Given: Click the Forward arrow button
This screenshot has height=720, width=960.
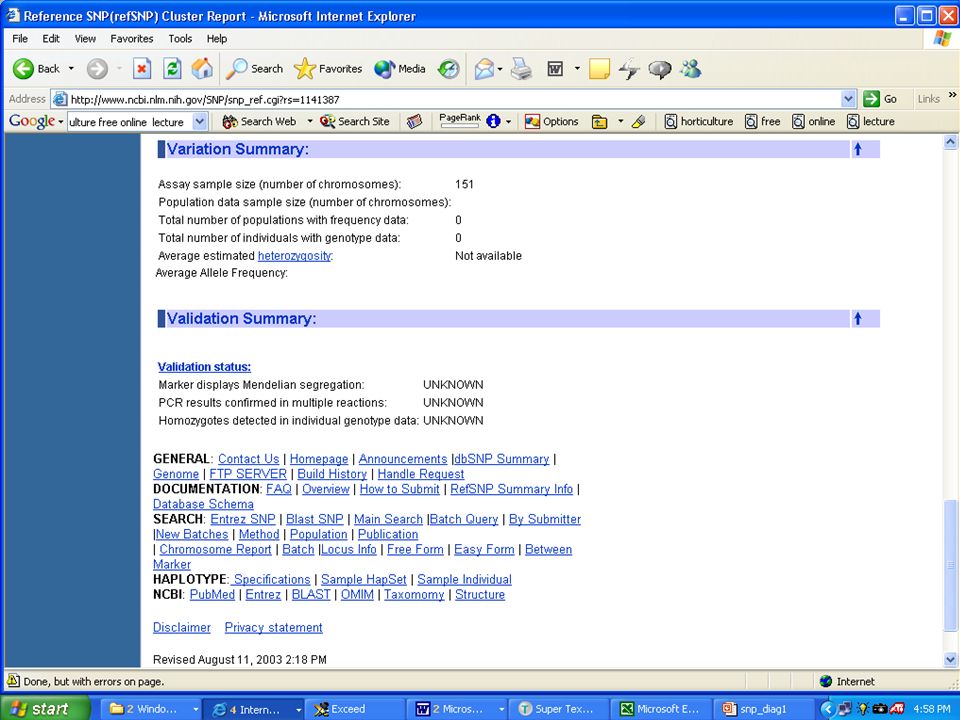Looking at the screenshot, I should (97, 69).
